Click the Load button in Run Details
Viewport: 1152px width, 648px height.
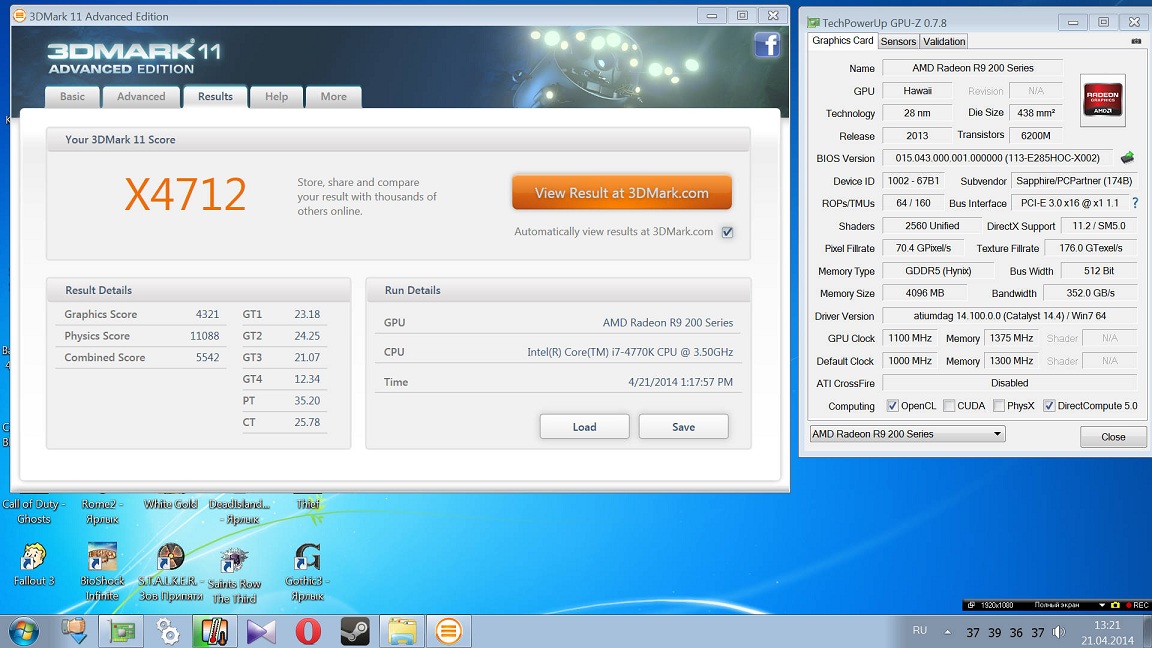584,427
